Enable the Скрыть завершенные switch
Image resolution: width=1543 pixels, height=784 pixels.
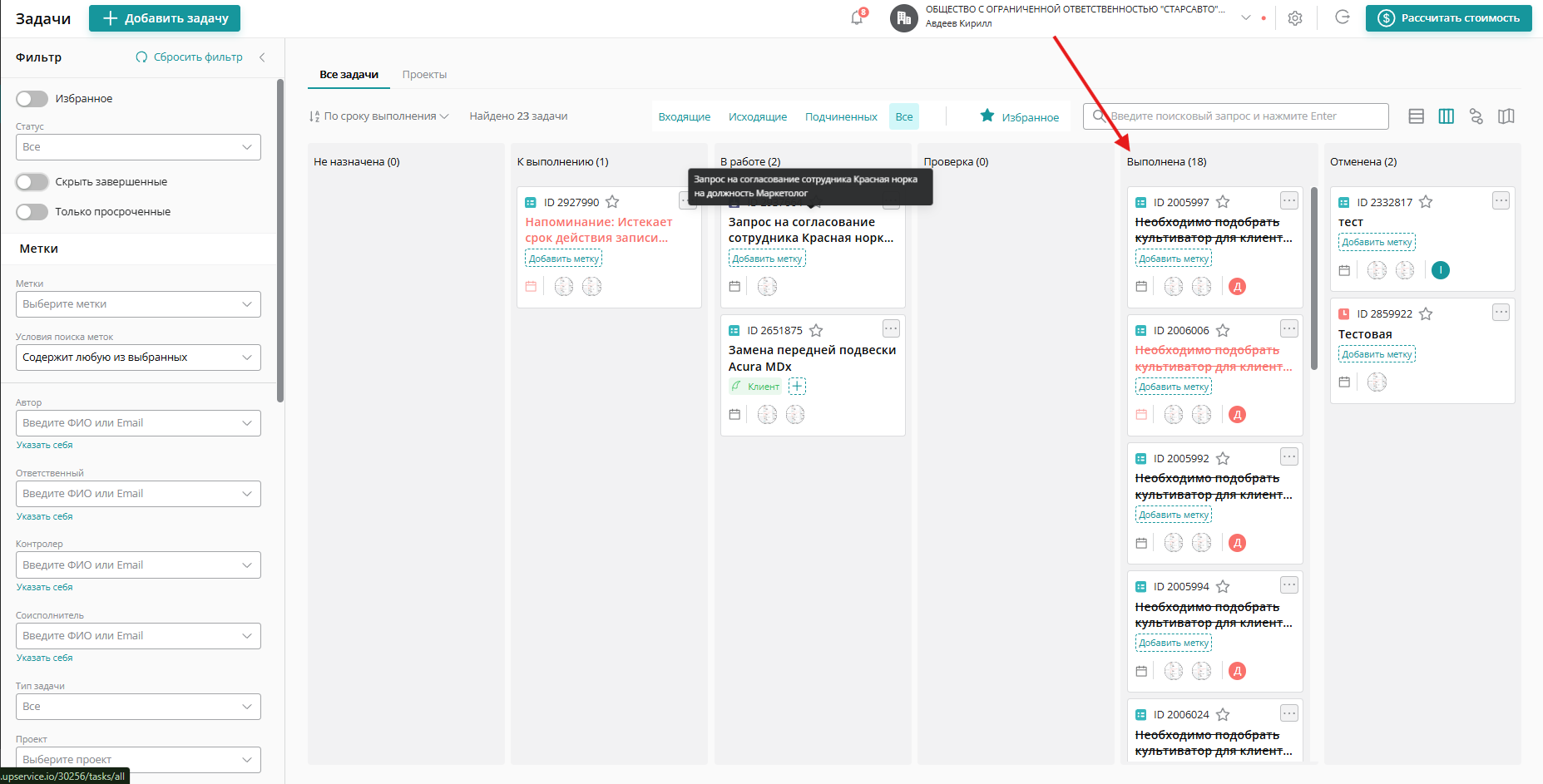coord(32,182)
